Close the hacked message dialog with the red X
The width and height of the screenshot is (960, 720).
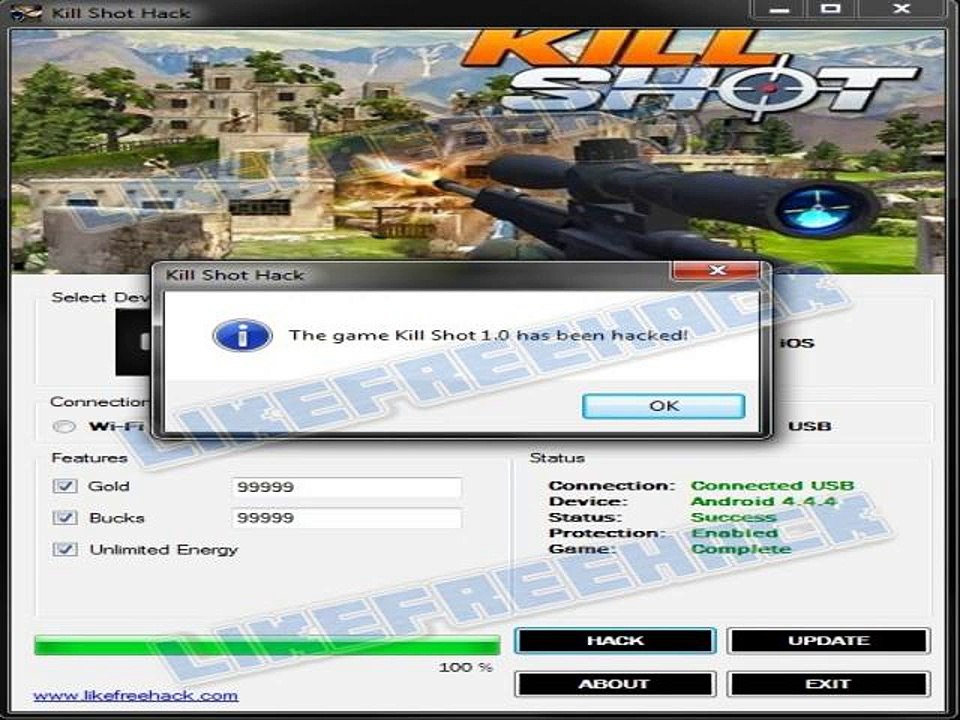point(717,270)
